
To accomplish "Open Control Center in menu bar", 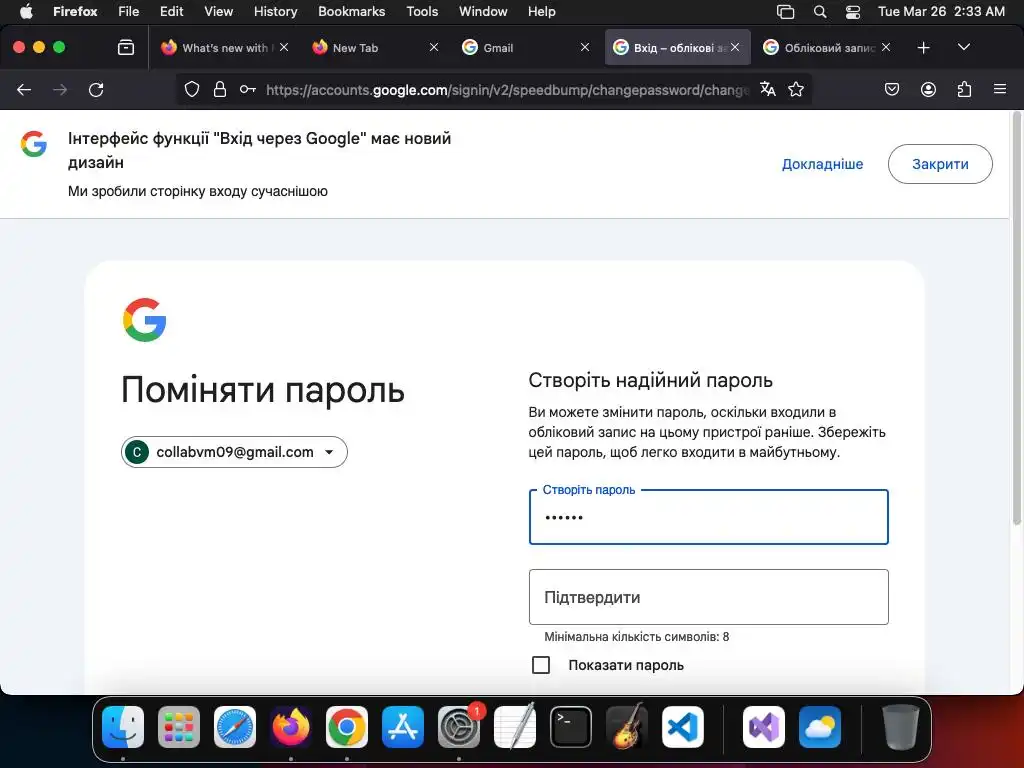I will point(852,11).
